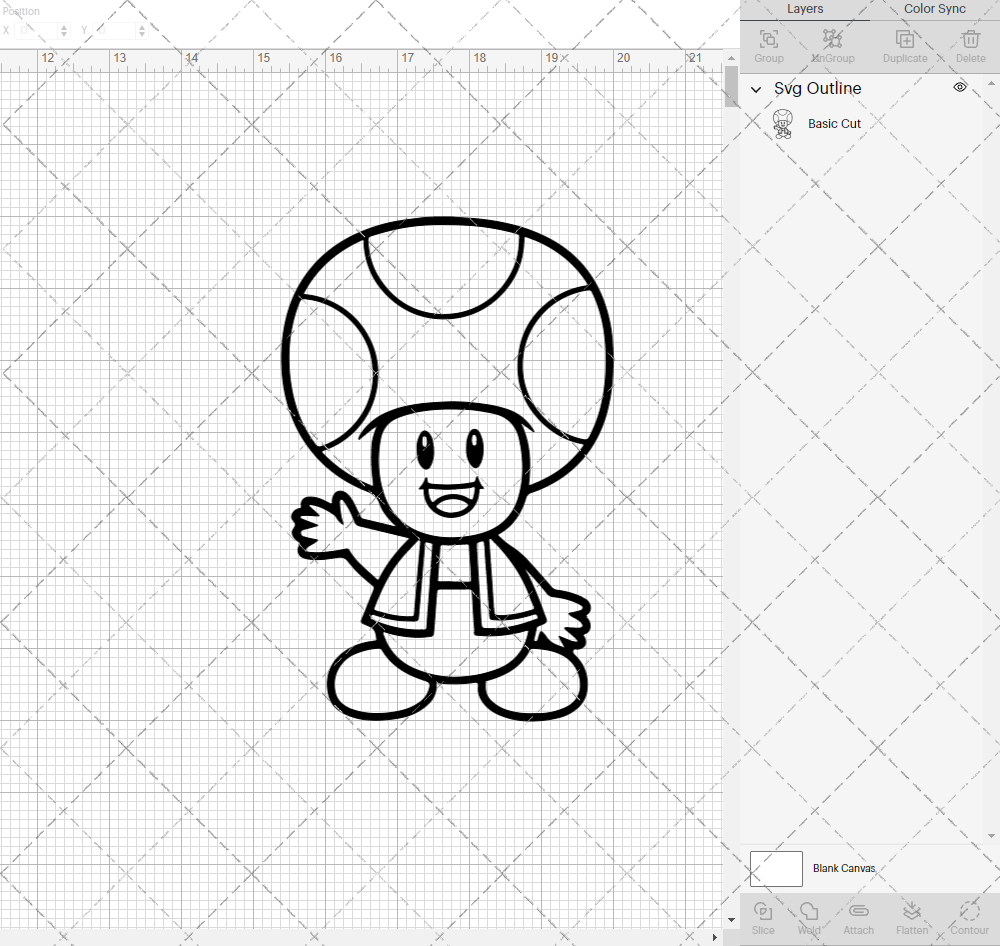Viewport: 1000px width, 946px height.
Task: Click the Delete trash icon
Action: (969, 45)
